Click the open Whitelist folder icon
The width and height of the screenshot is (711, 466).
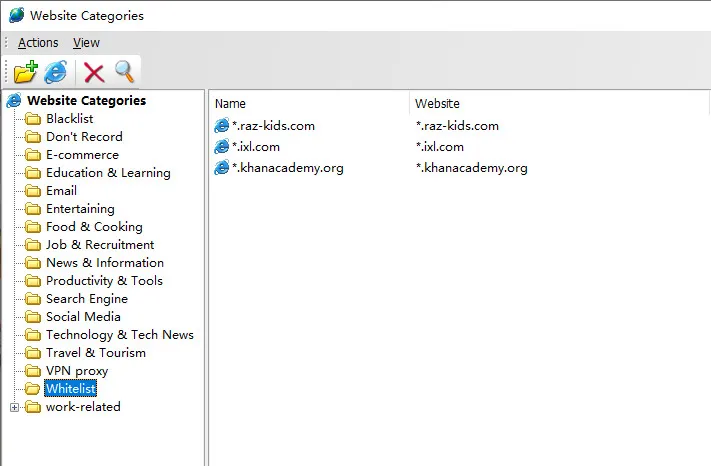tap(33, 389)
